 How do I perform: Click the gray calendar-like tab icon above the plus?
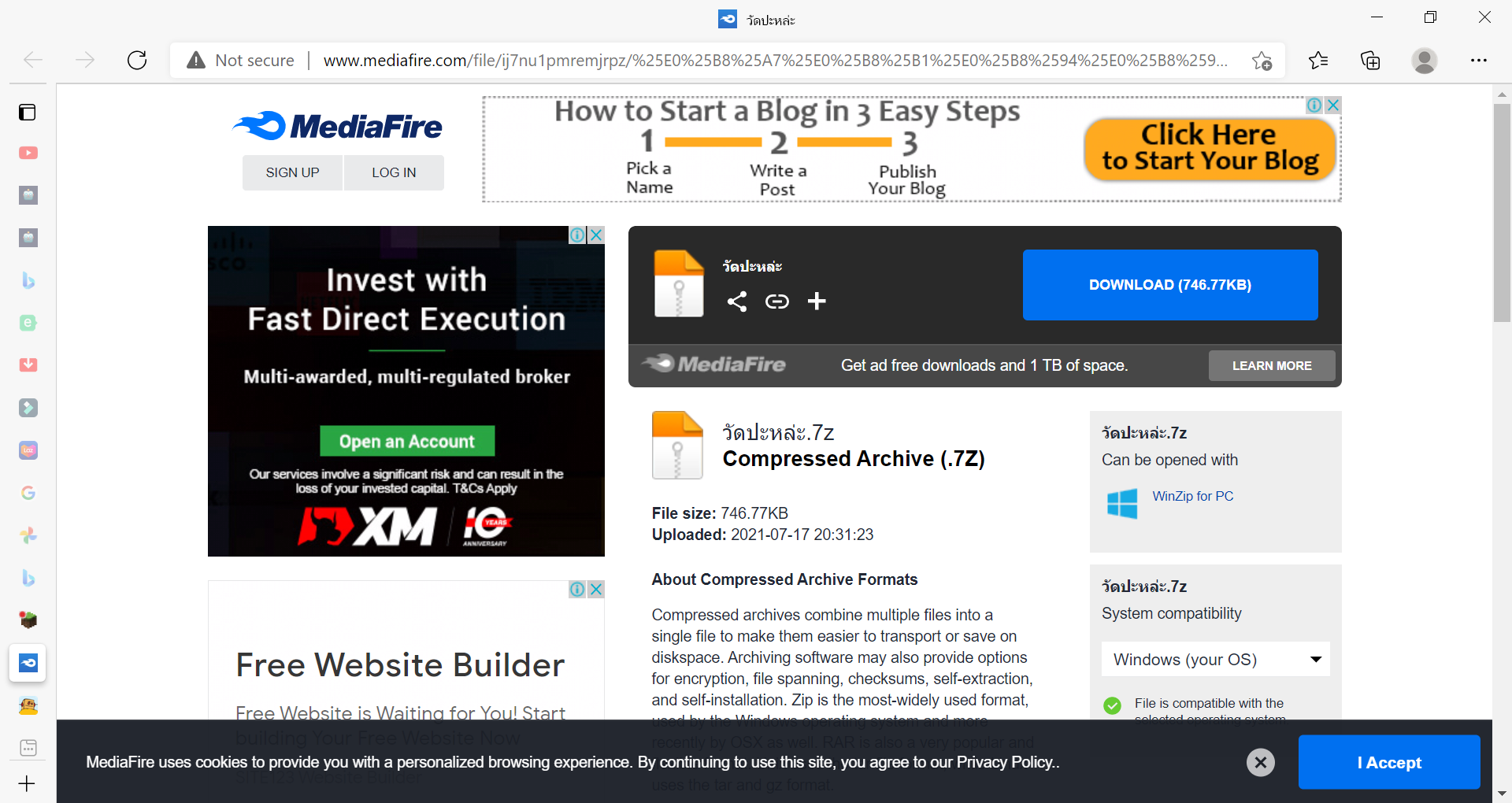[28, 748]
